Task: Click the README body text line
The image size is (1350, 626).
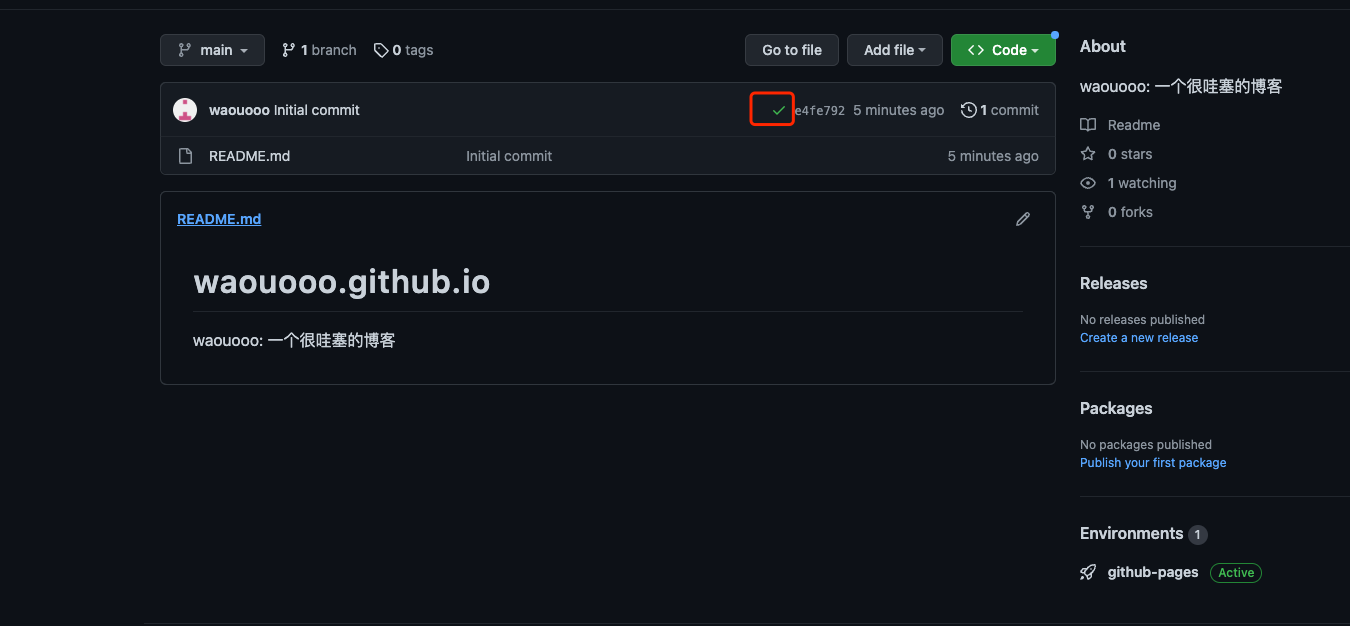Action: click(x=294, y=341)
